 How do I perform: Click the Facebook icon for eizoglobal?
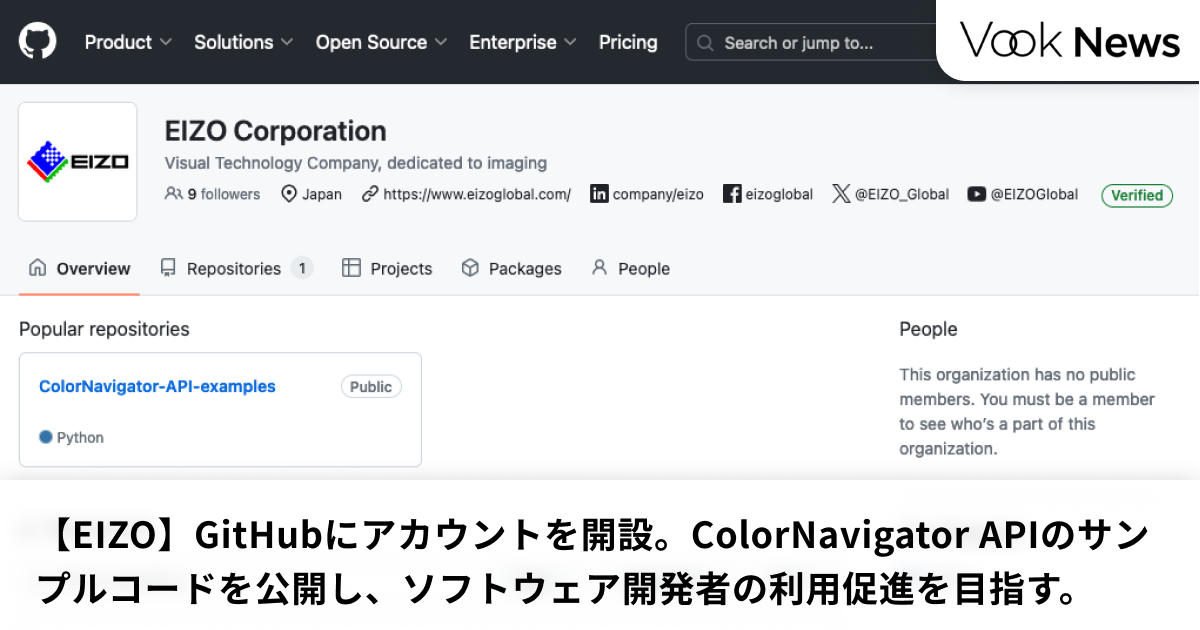point(733,194)
